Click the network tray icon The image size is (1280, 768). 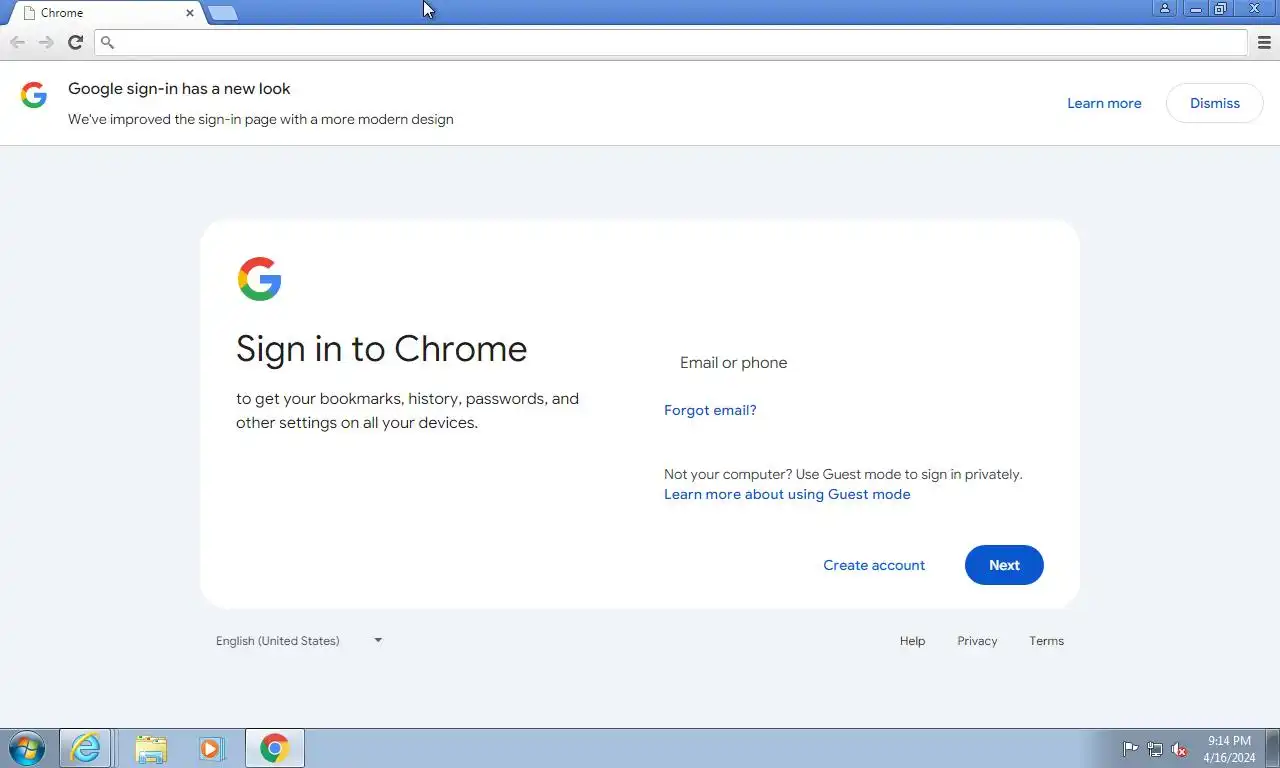point(1155,749)
